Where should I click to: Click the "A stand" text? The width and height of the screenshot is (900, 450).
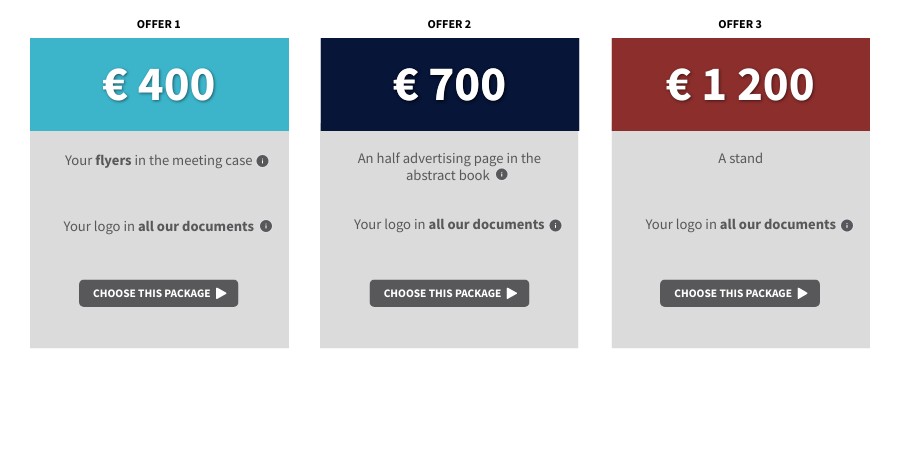740,158
